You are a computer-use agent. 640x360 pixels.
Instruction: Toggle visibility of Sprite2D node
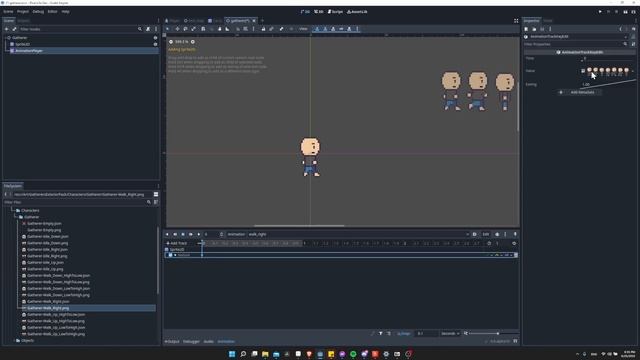(155, 44)
